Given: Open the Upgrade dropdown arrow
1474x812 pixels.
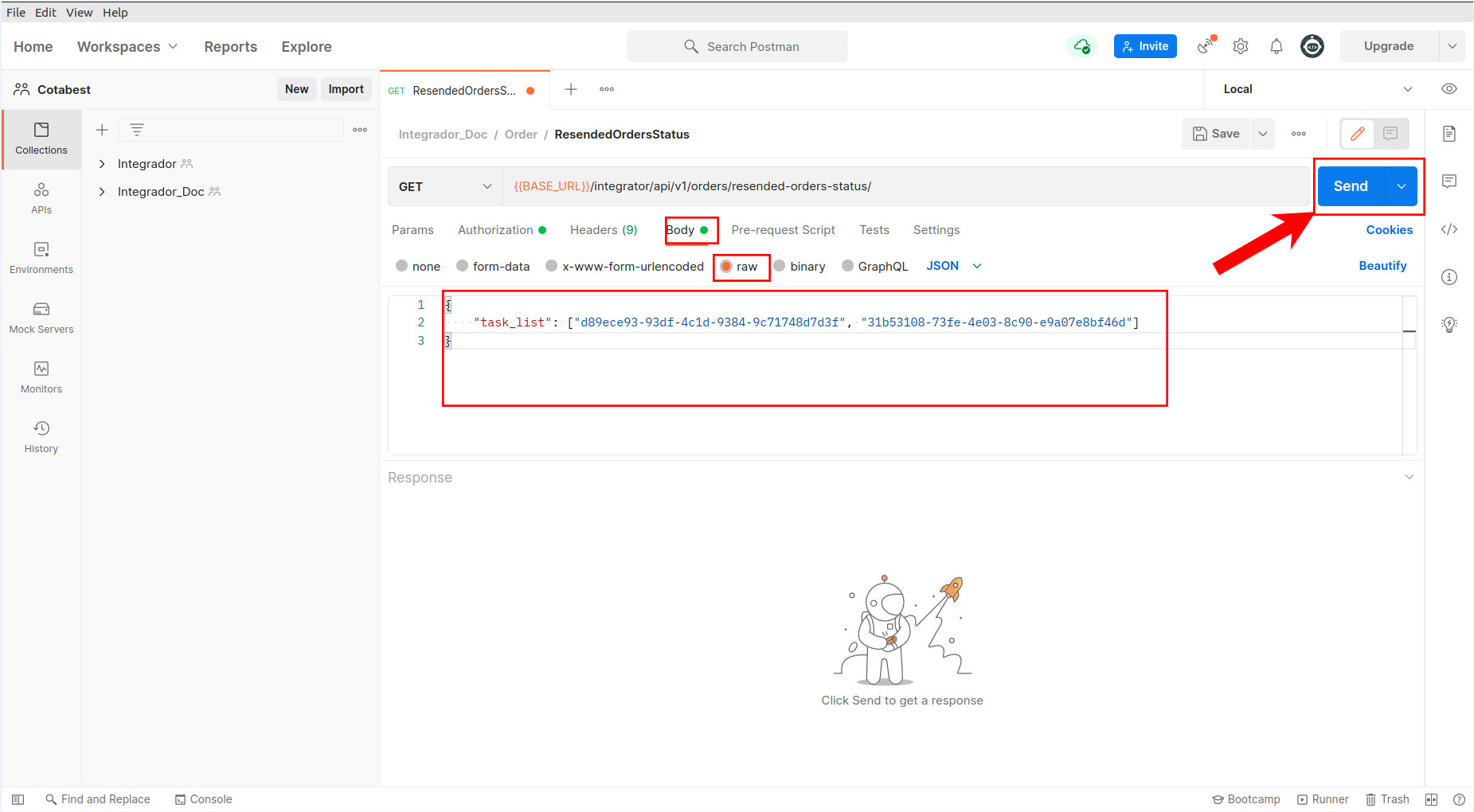Looking at the screenshot, I should pos(1452,46).
